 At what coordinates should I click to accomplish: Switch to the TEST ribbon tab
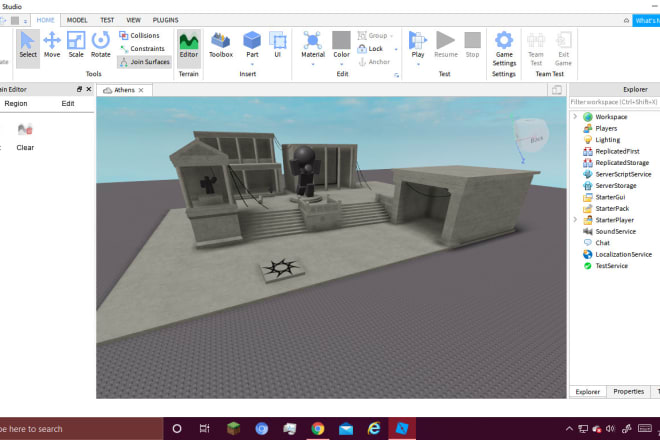pyautogui.click(x=107, y=20)
